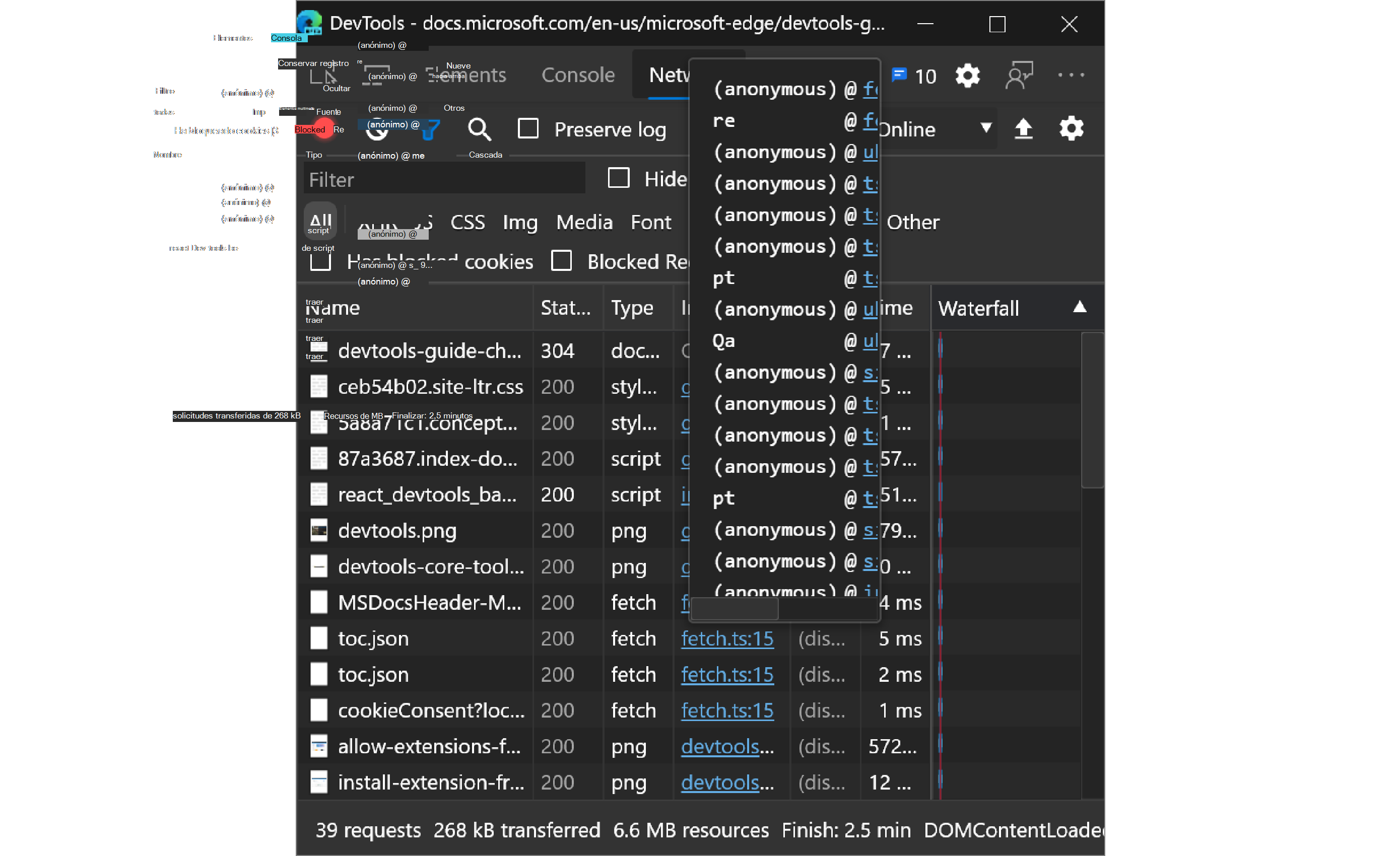Filter requests by Media type
The height and width of the screenshot is (856, 1400).
584,222
